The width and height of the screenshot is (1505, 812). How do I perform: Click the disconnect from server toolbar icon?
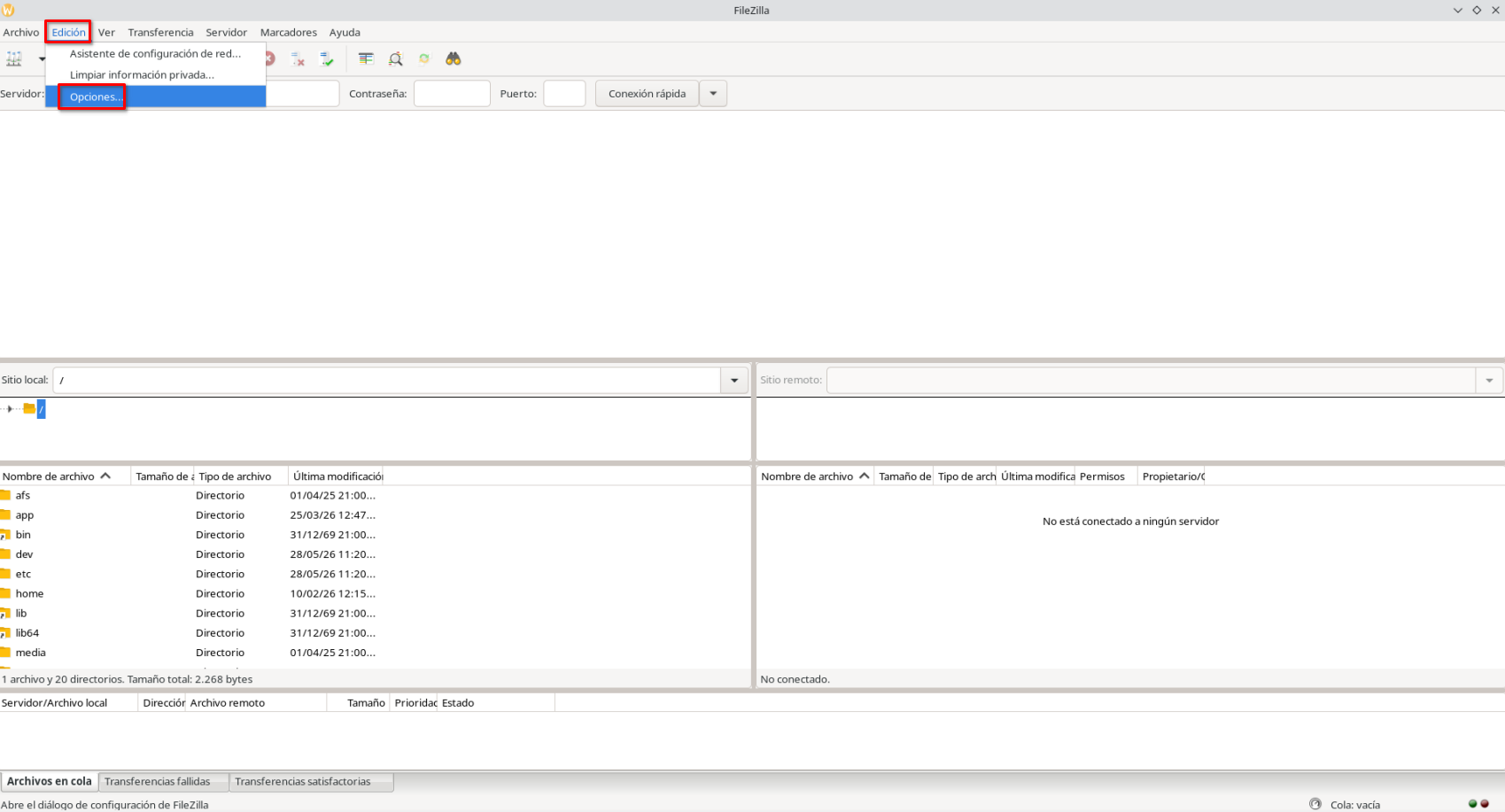tap(298, 58)
